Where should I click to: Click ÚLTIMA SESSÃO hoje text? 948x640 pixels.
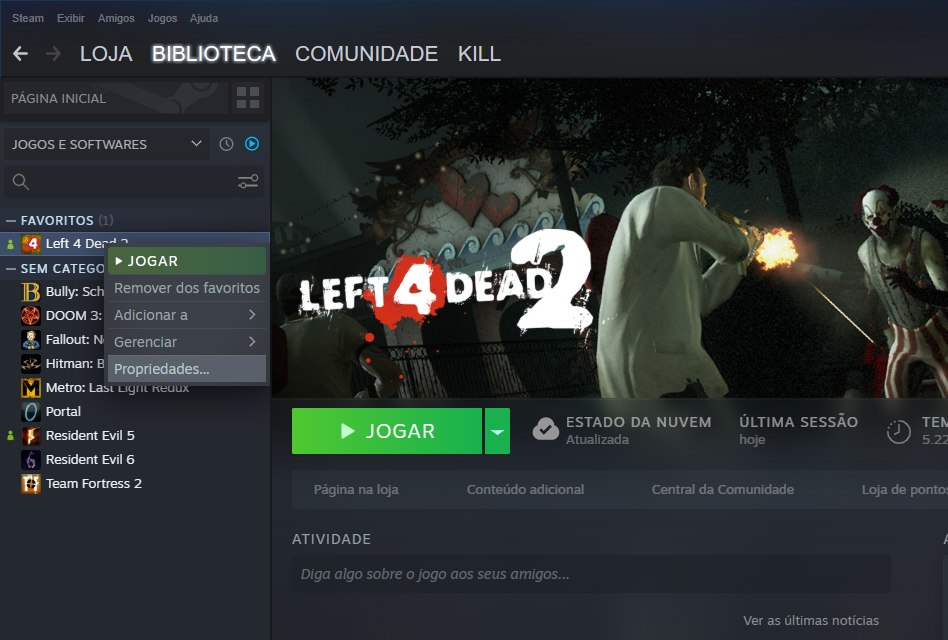[x=798, y=430]
